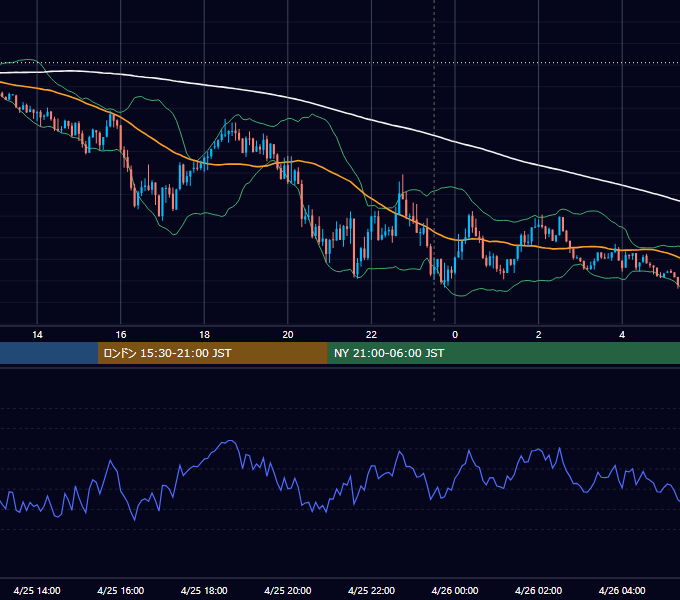This screenshot has width=680, height=600.
Task: Click the 4/25 14:00 date label
Action: [x=37, y=590]
